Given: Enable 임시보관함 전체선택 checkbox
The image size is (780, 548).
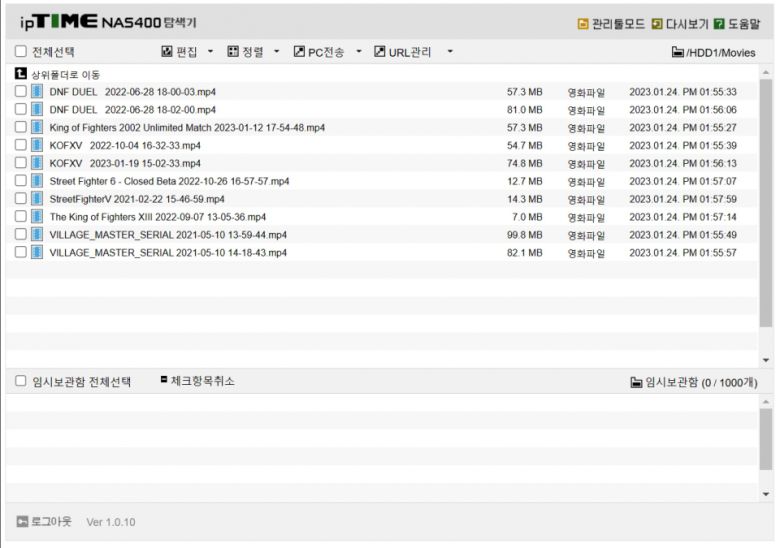Looking at the screenshot, I should point(21,381).
